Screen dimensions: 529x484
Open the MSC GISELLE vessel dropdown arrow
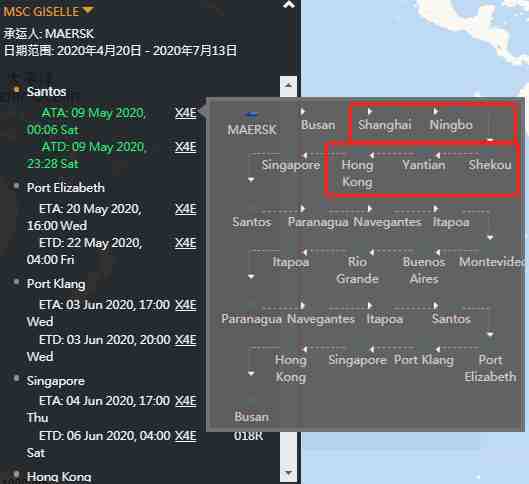(x=88, y=10)
